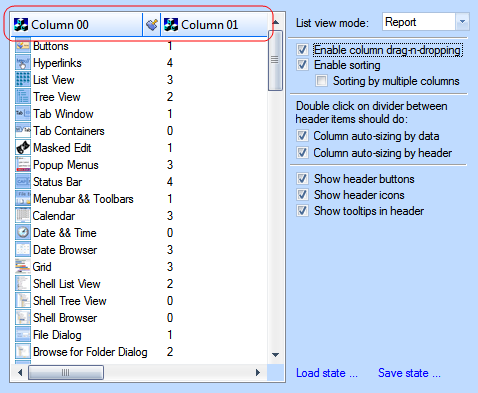Select the List View list item text
The image size is (478, 393).
(54, 80)
